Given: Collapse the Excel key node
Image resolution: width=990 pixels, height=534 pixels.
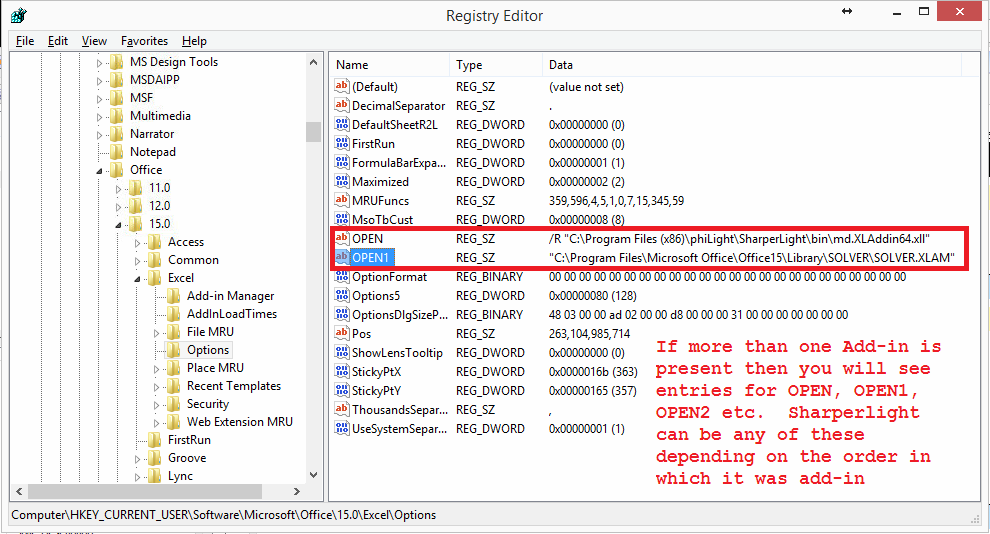Looking at the screenshot, I should (137, 279).
